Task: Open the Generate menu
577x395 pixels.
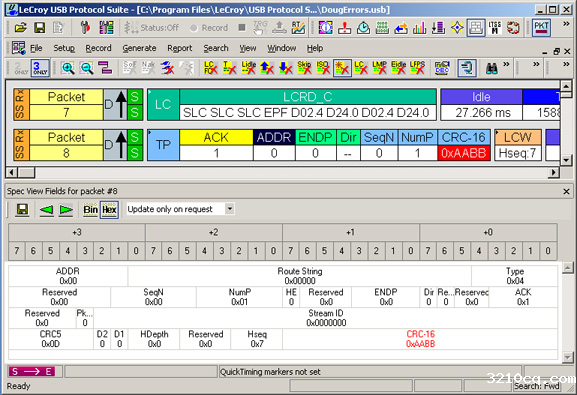Action: coord(139,48)
